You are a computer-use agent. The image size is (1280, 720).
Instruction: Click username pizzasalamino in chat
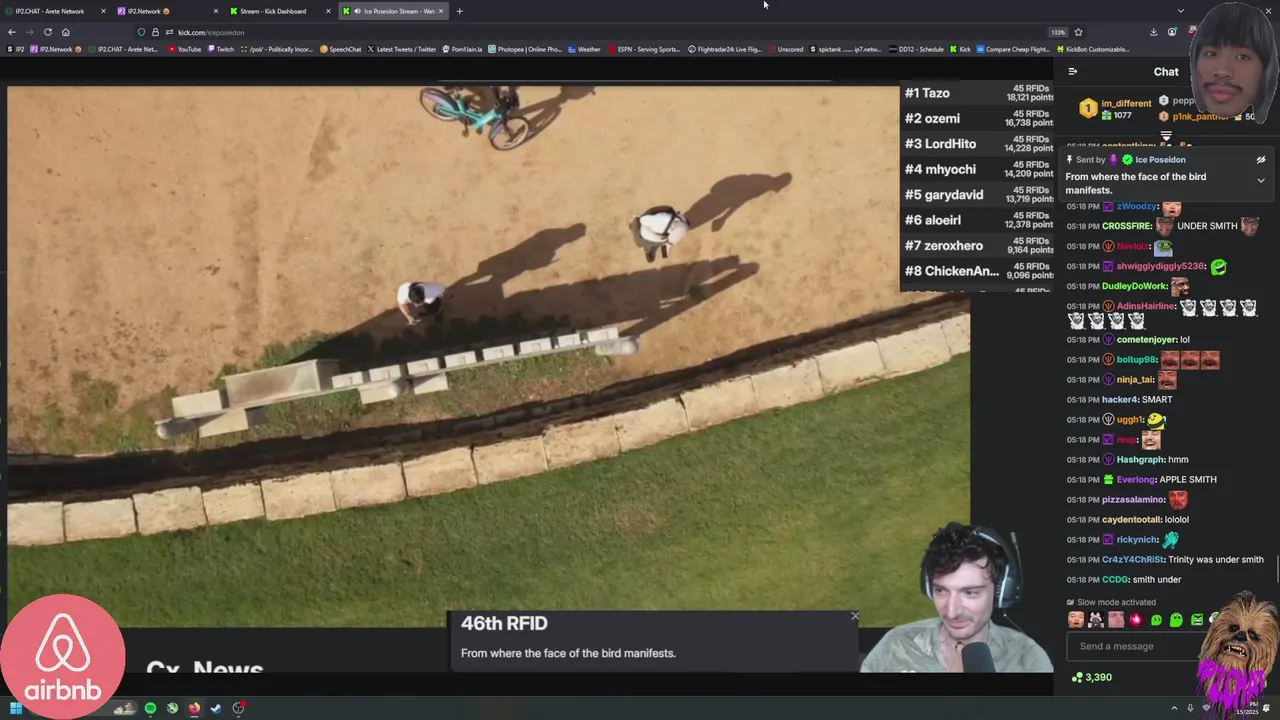coord(1133,500)
